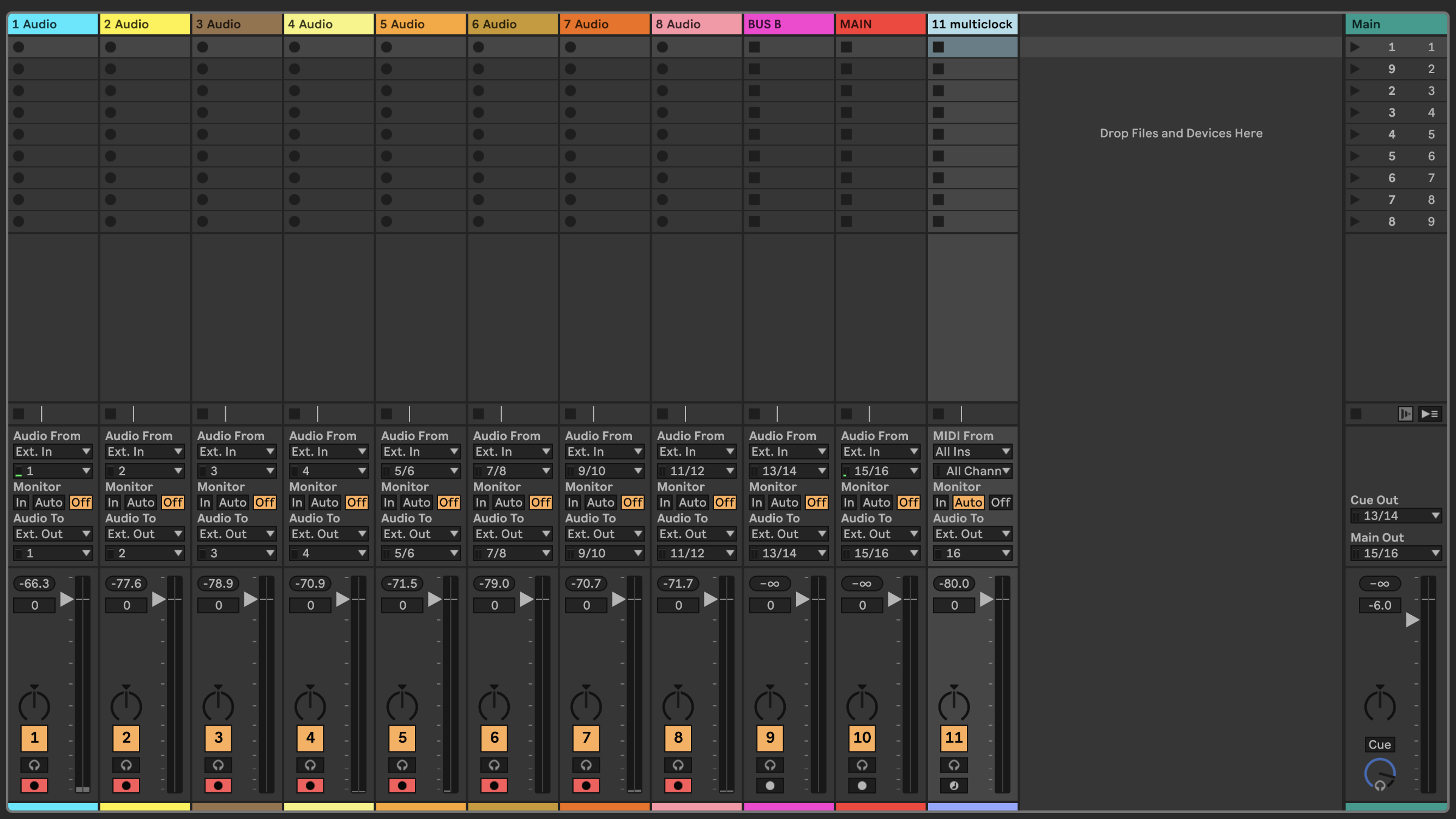This screenshot has height=819, width=1456.
Task: Arm recording on track 1 Audio
Action: tap(34, 785)
